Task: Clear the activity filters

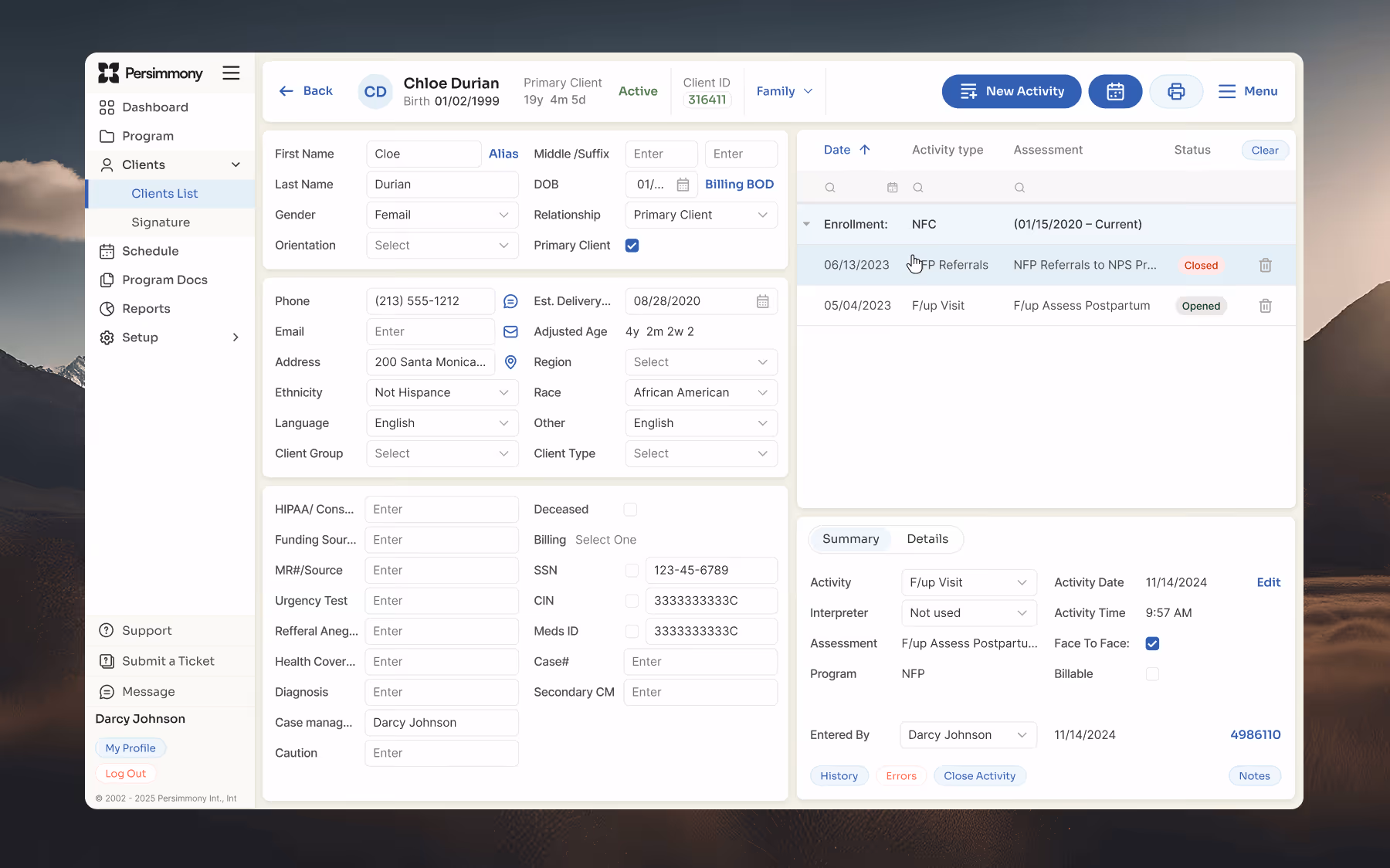Action: pos(1265,151)
